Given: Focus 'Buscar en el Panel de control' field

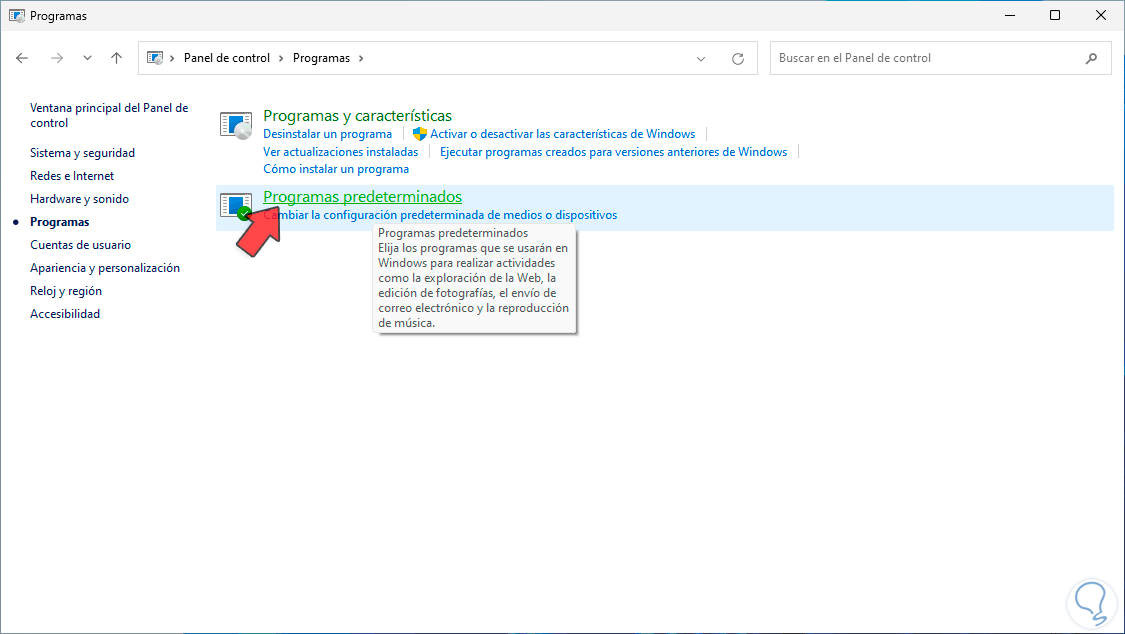Looking at the screenshot, I should tap(941, 58).
